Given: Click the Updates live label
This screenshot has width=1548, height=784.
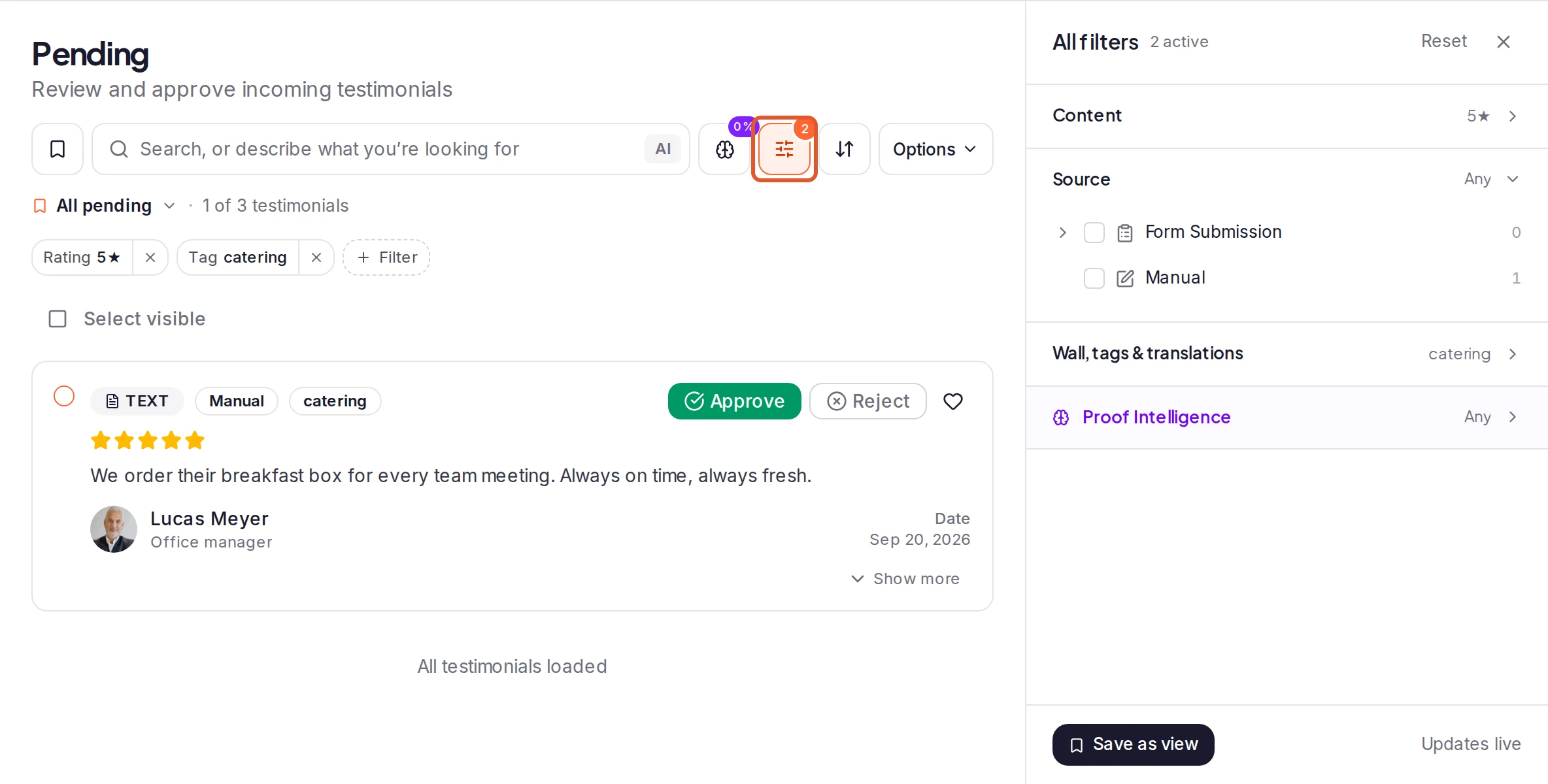Looking at the screenshot, I should (x=1471, y=744).
